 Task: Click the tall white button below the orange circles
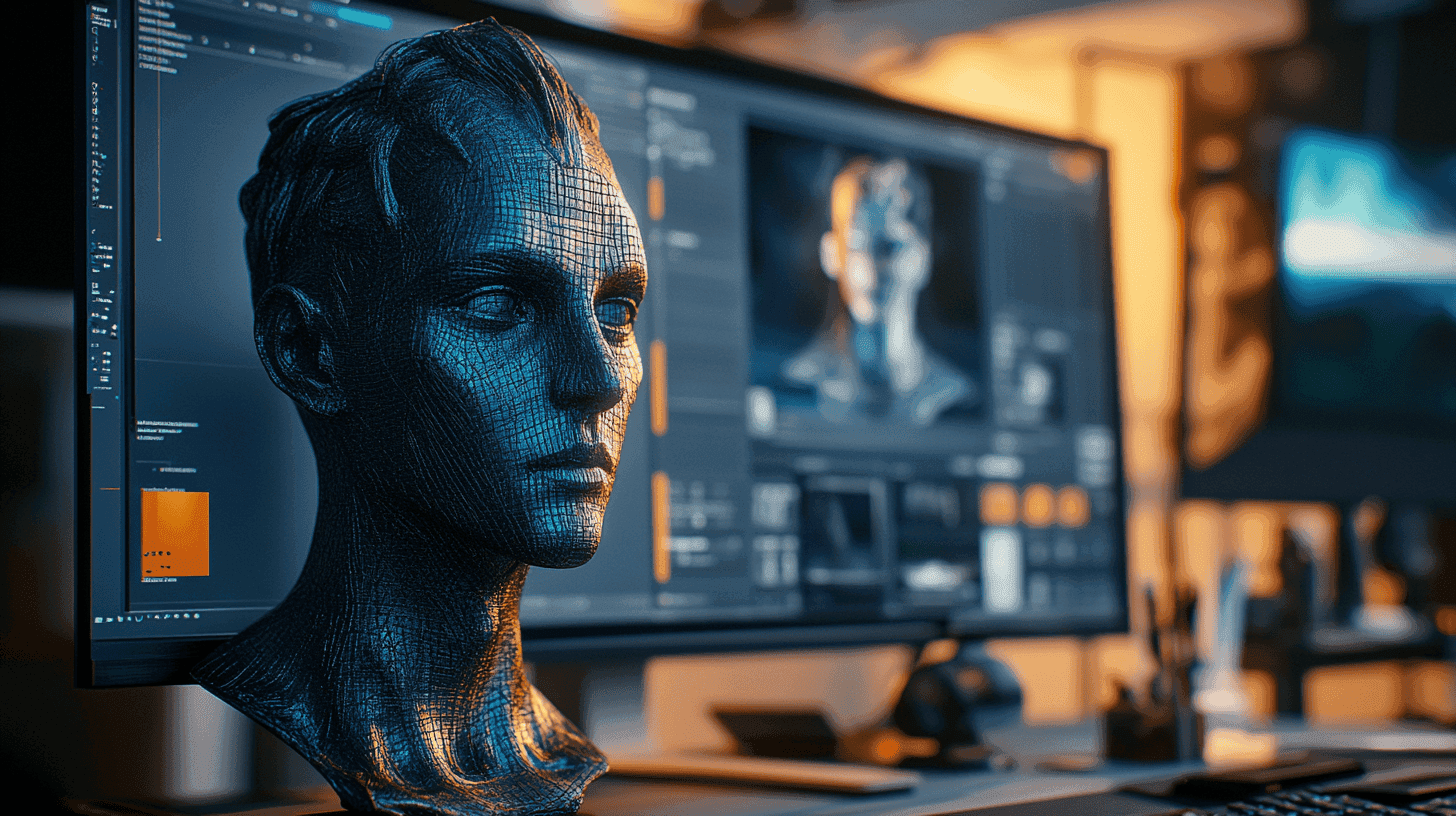(x=1001, y=568)
